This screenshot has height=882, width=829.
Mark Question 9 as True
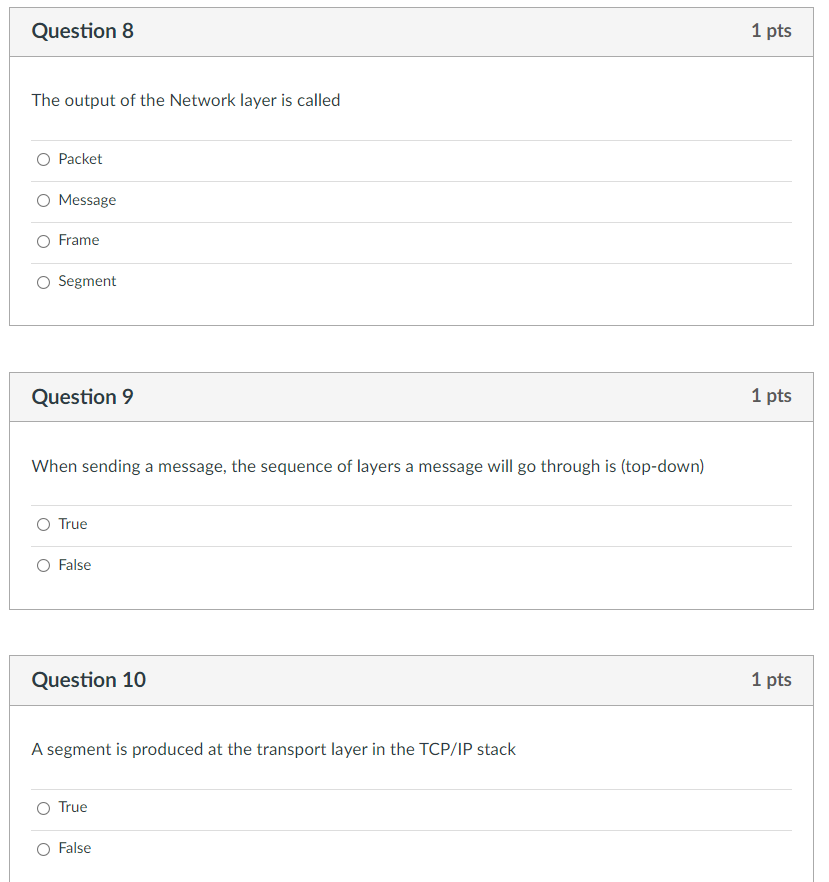tap(43, 525)
